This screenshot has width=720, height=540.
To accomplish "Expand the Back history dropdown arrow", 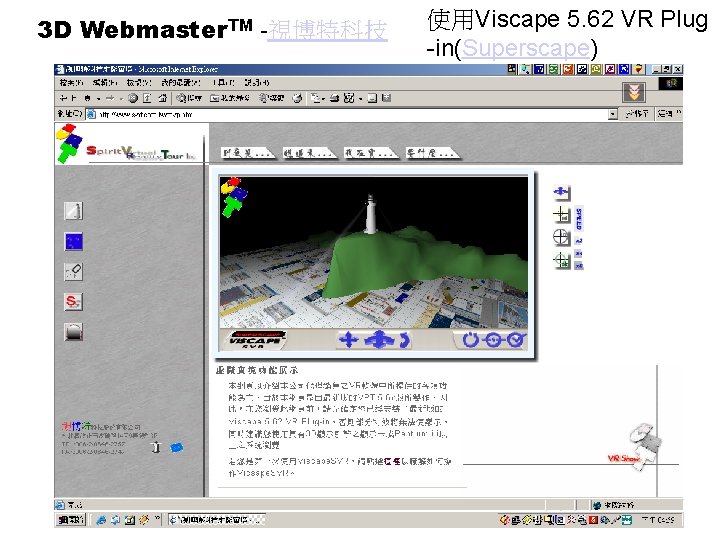I will pyautogui.click(x=98, y=98).
